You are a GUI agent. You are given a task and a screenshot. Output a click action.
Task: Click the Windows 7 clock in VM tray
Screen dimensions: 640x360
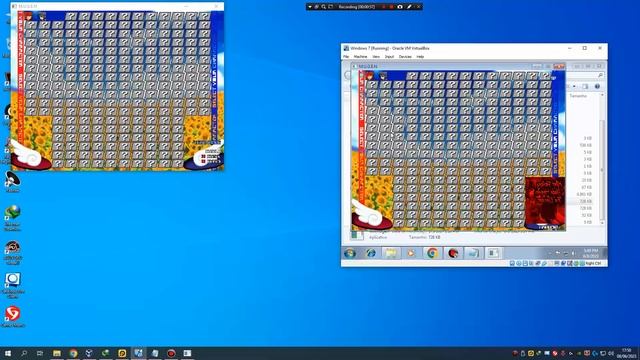coord(591,253)
